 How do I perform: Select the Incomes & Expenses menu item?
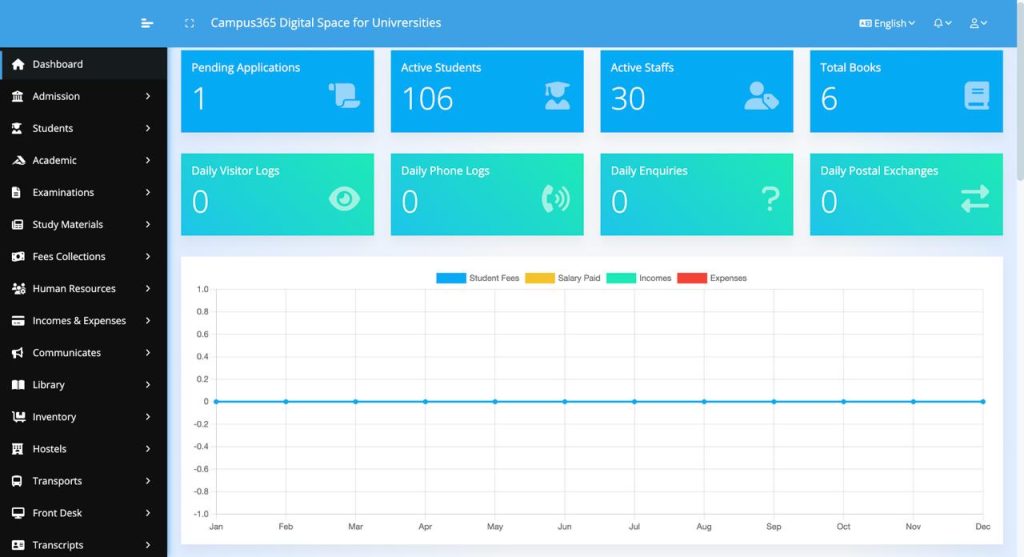tap(84, 321)
